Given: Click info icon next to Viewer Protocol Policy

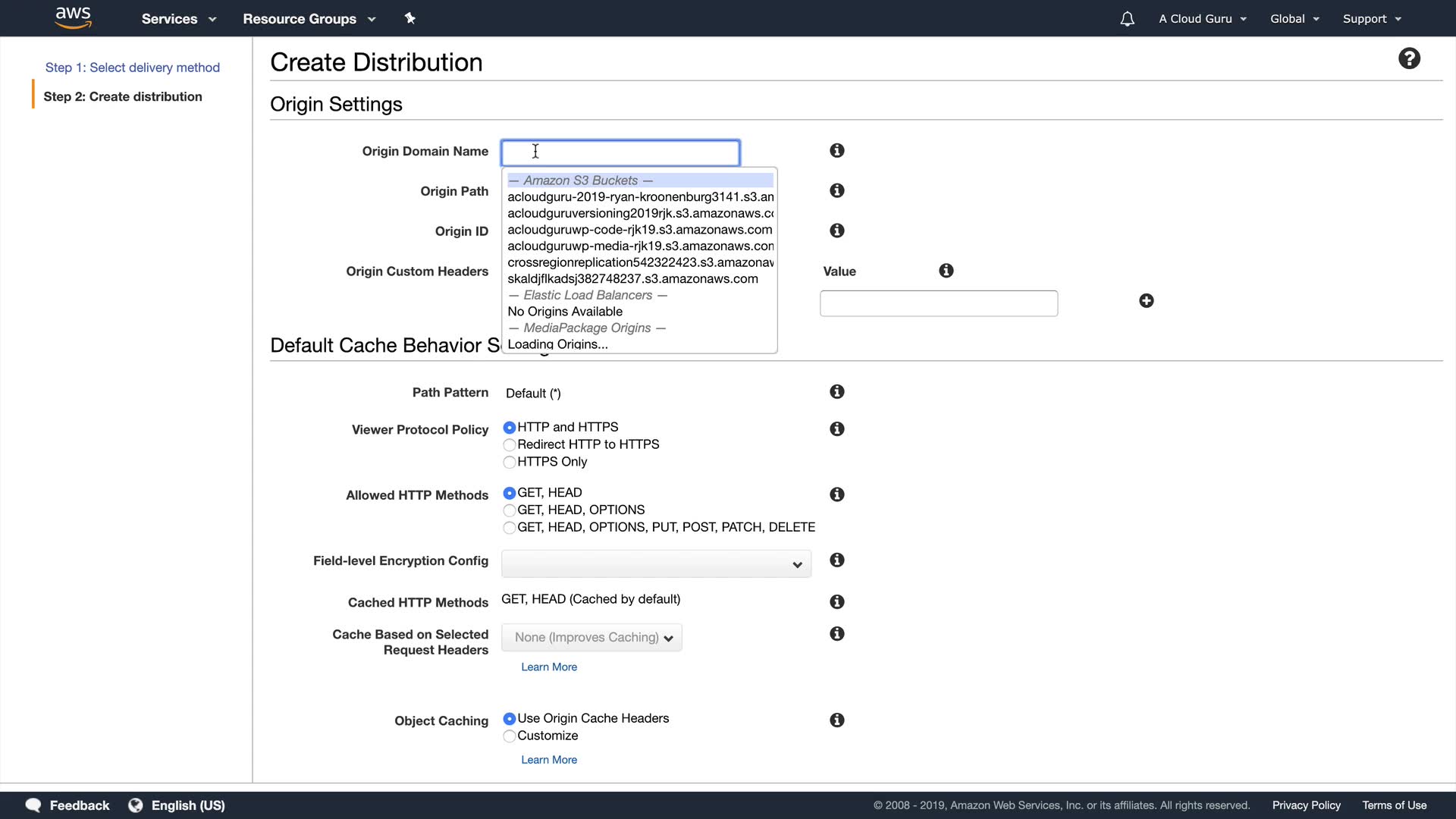Looking at the screenshot, I should [x=836, y=429].
